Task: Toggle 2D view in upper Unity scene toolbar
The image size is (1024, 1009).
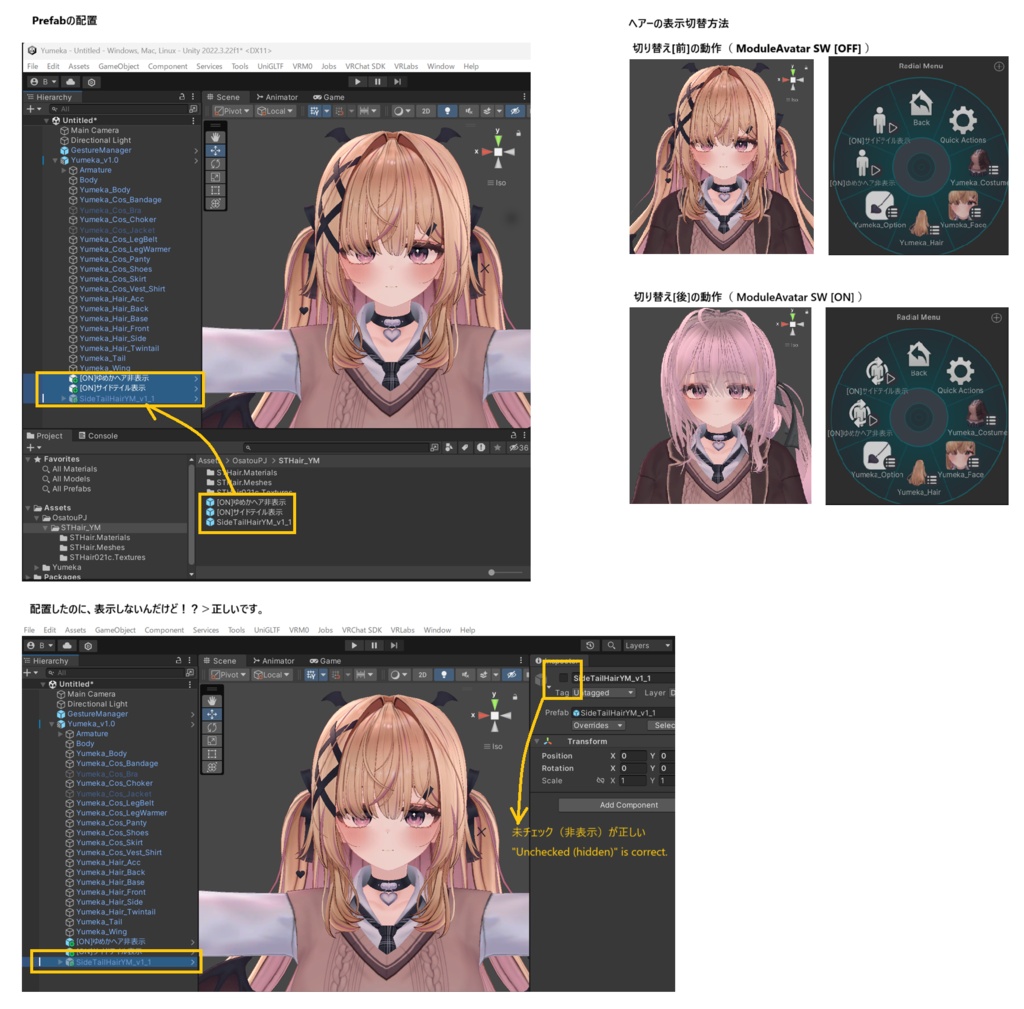Action: 426,111
